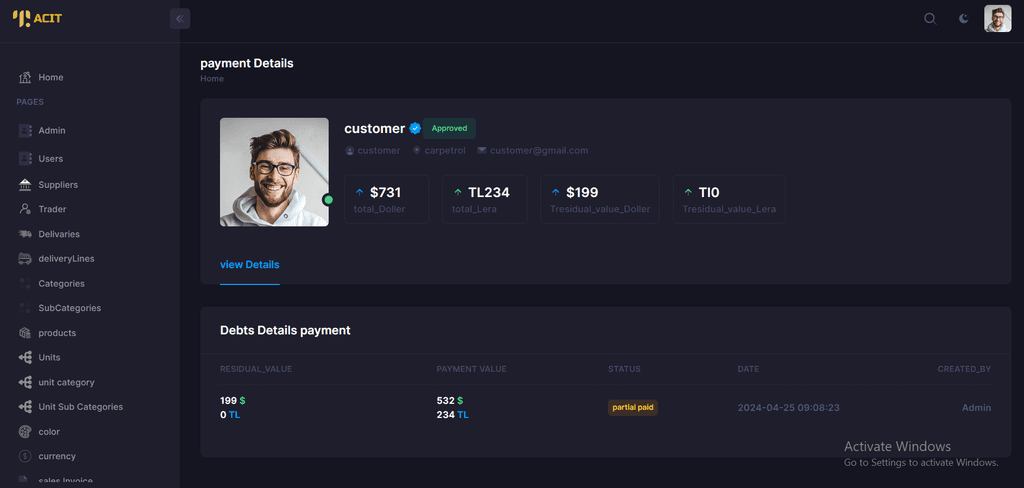The width and height of the screenshot is (1024, 488).
Task: Open the currency page
Action: tap(57, 456)
